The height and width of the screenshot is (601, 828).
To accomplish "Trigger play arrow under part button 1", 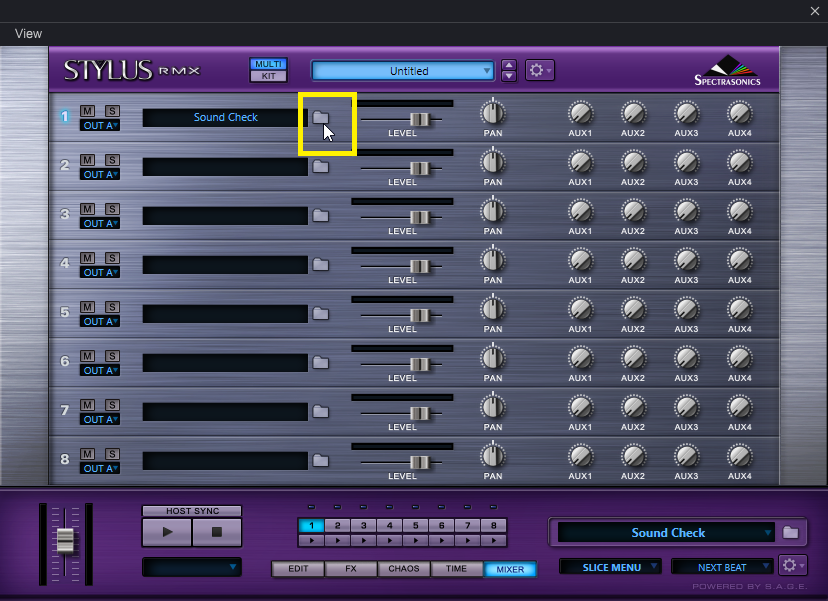I will point(312,540).
